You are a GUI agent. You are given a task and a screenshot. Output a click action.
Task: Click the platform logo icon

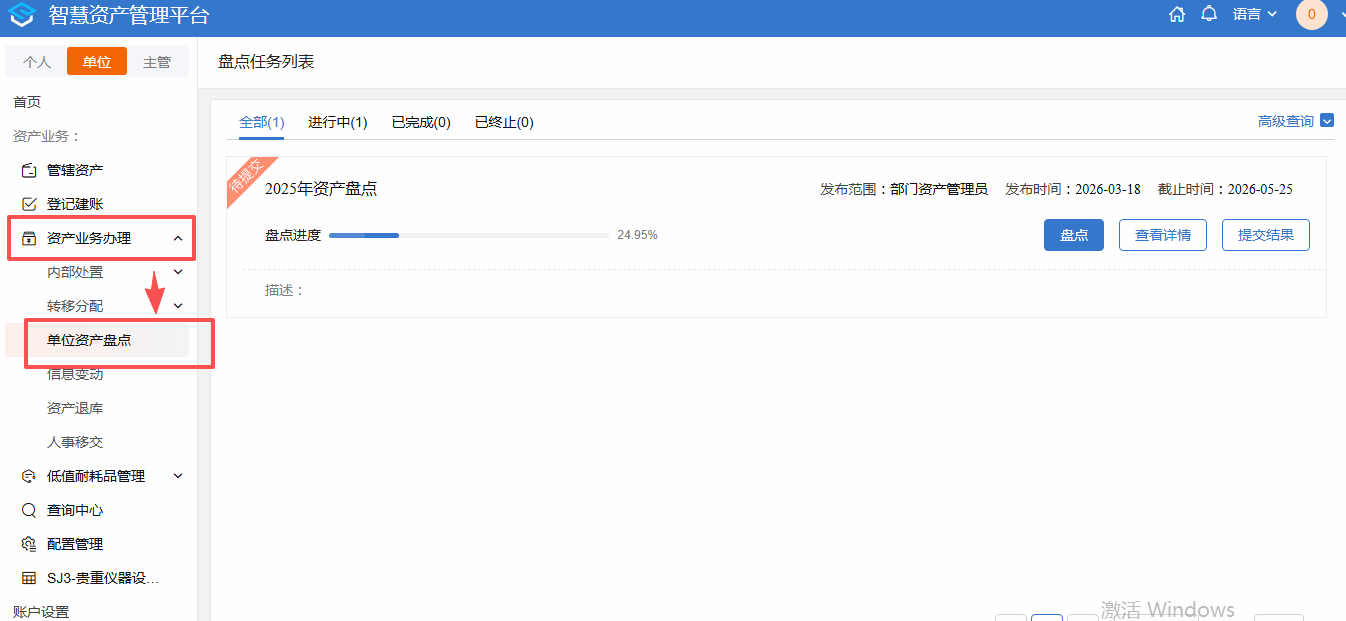pyautogui.click(x=22, y=15)
